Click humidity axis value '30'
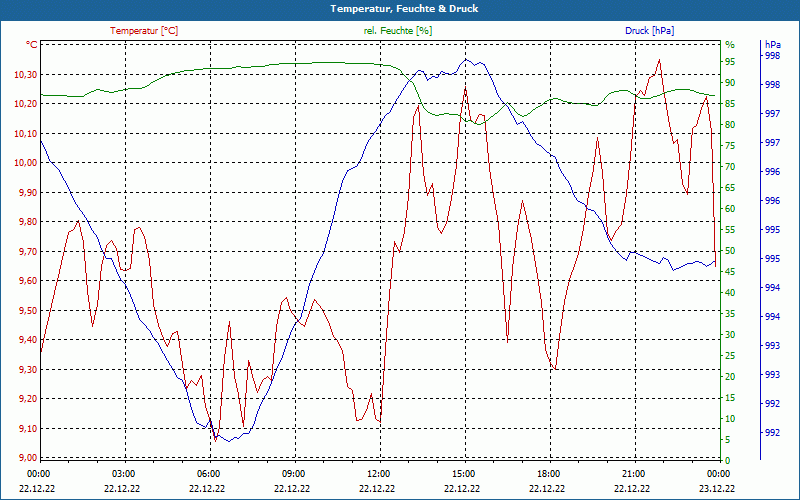The height and width of the screenshot is (500, 800). [730, 335]
